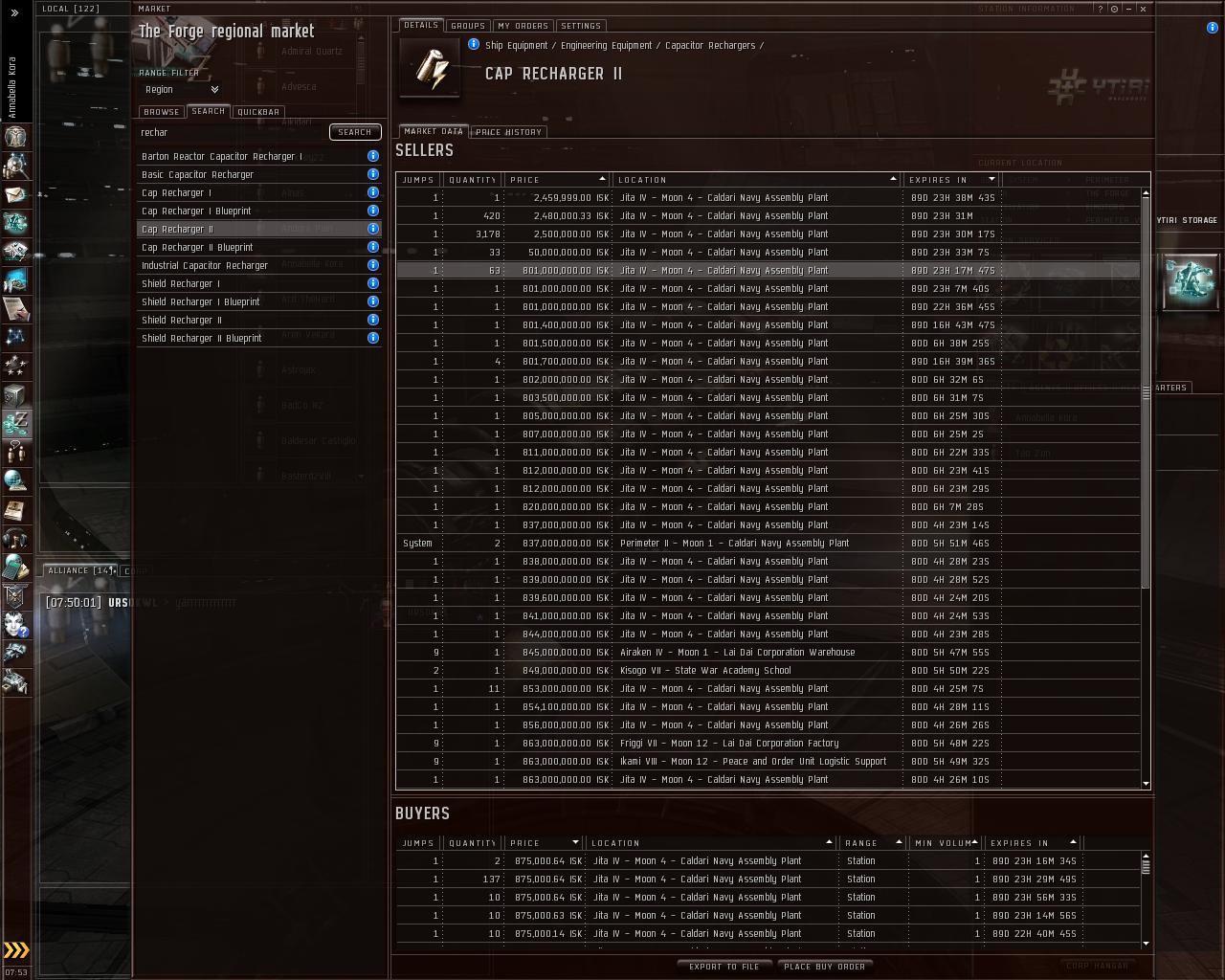Show info for Industrial Capacitor Recharger
Viewport: 1225px width, 980px height.
(373, 265)
